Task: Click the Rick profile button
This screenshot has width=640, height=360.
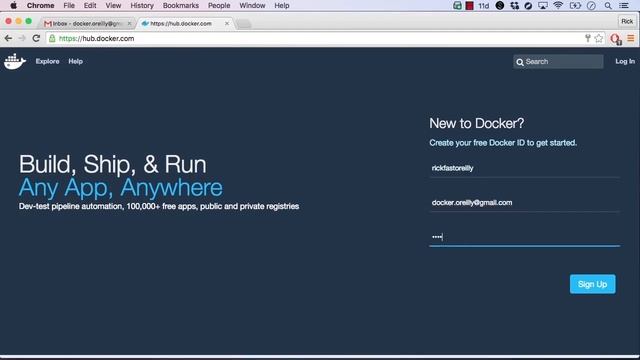Action: point(627,22)
